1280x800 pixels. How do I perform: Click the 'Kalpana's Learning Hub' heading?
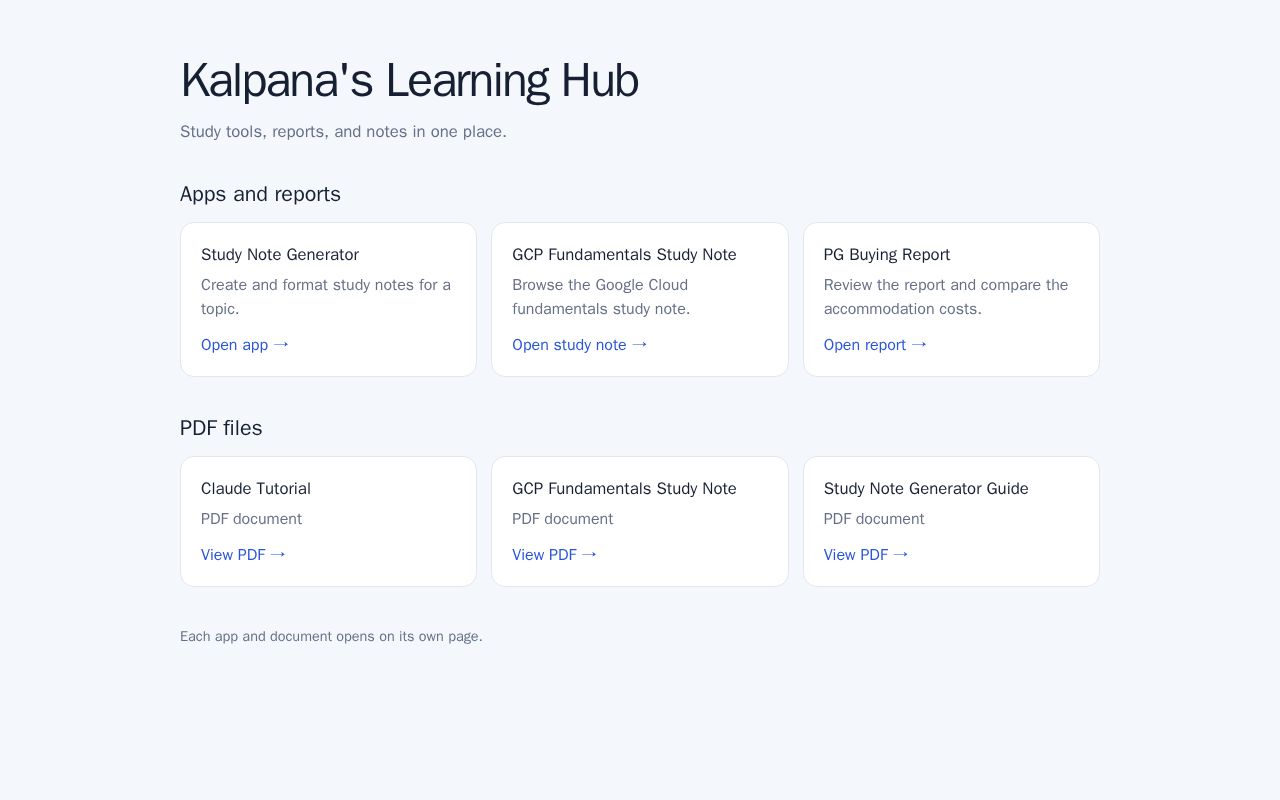[409, 81]
